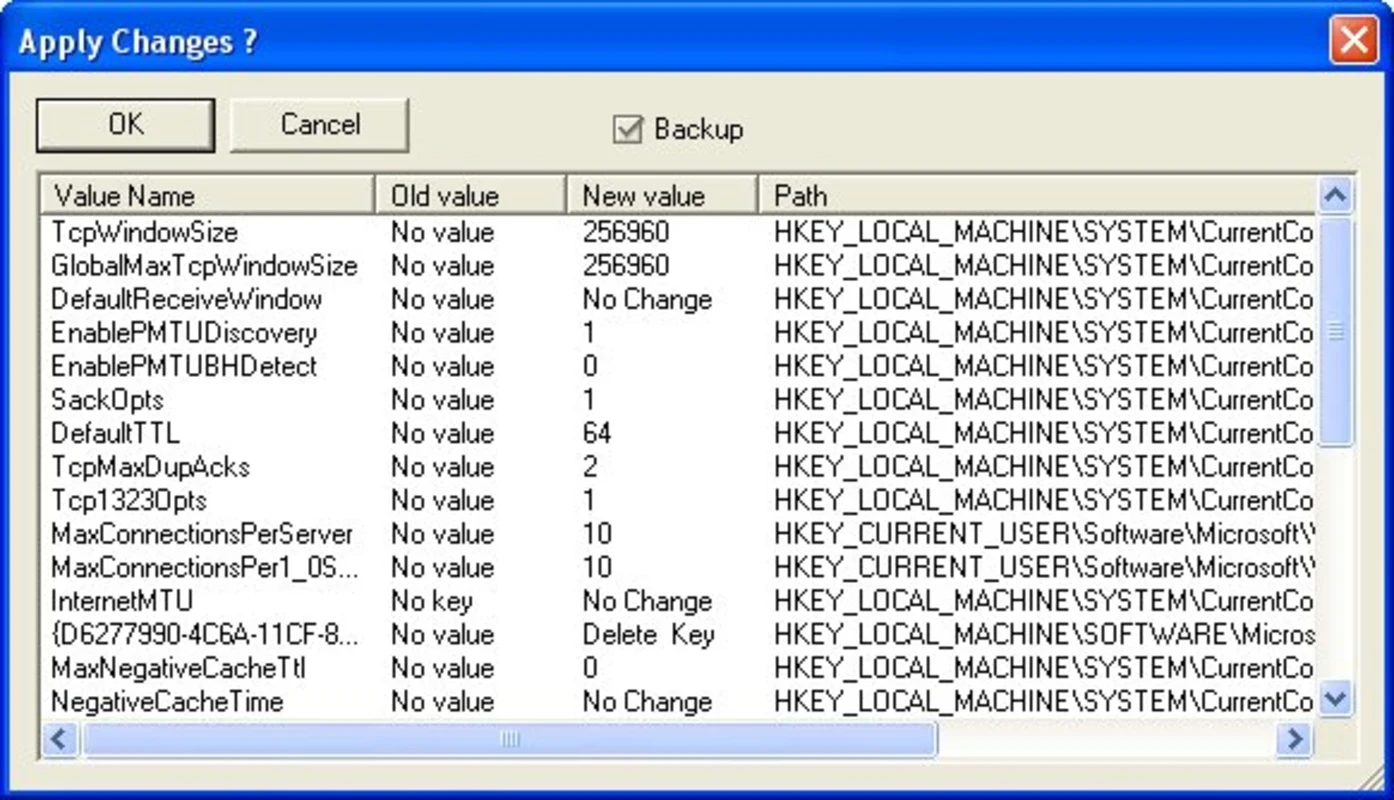Image resolution: width=1394 pixels, height=800 pixels.
Task: Select the InternetMTU entry
Action: pos(680,601)
